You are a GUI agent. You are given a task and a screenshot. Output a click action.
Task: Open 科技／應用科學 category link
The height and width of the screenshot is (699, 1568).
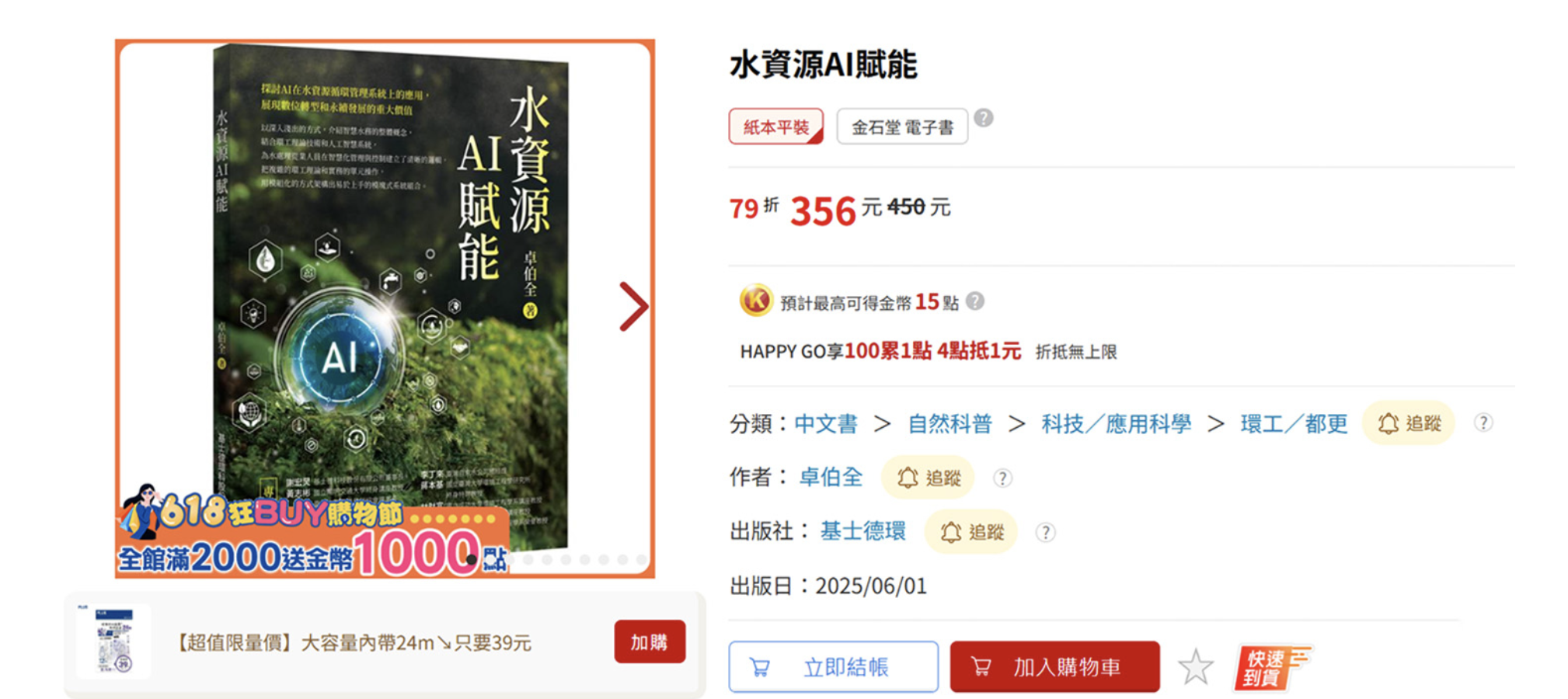1116,423
